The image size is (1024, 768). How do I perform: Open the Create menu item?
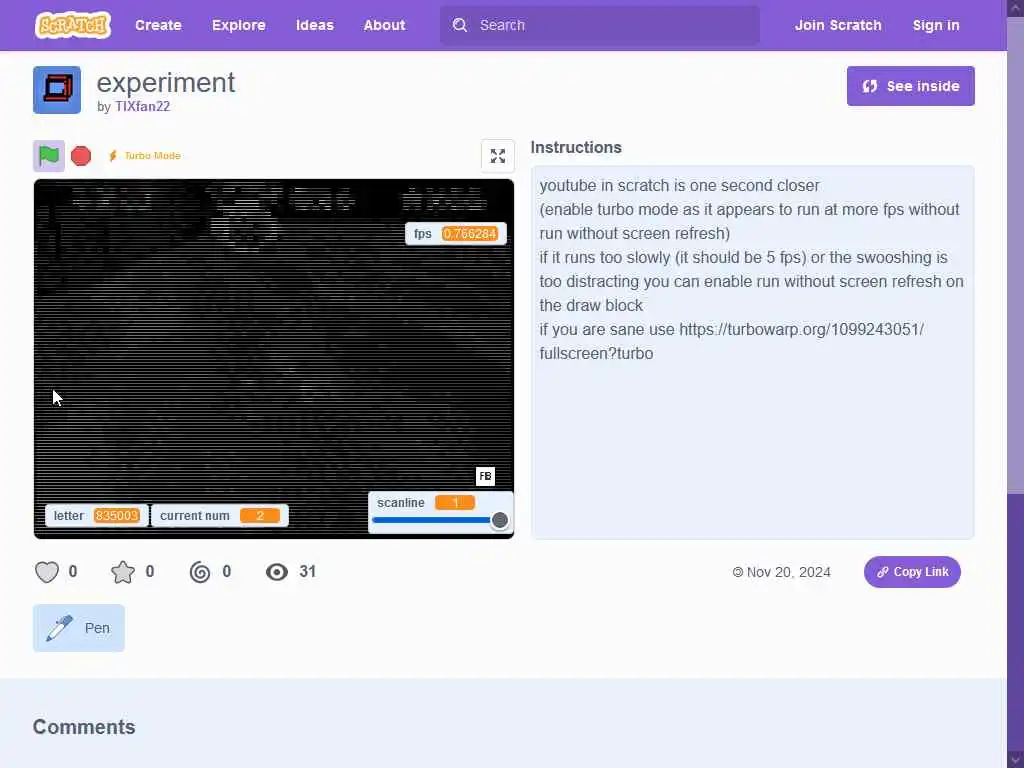click(158, 25)
